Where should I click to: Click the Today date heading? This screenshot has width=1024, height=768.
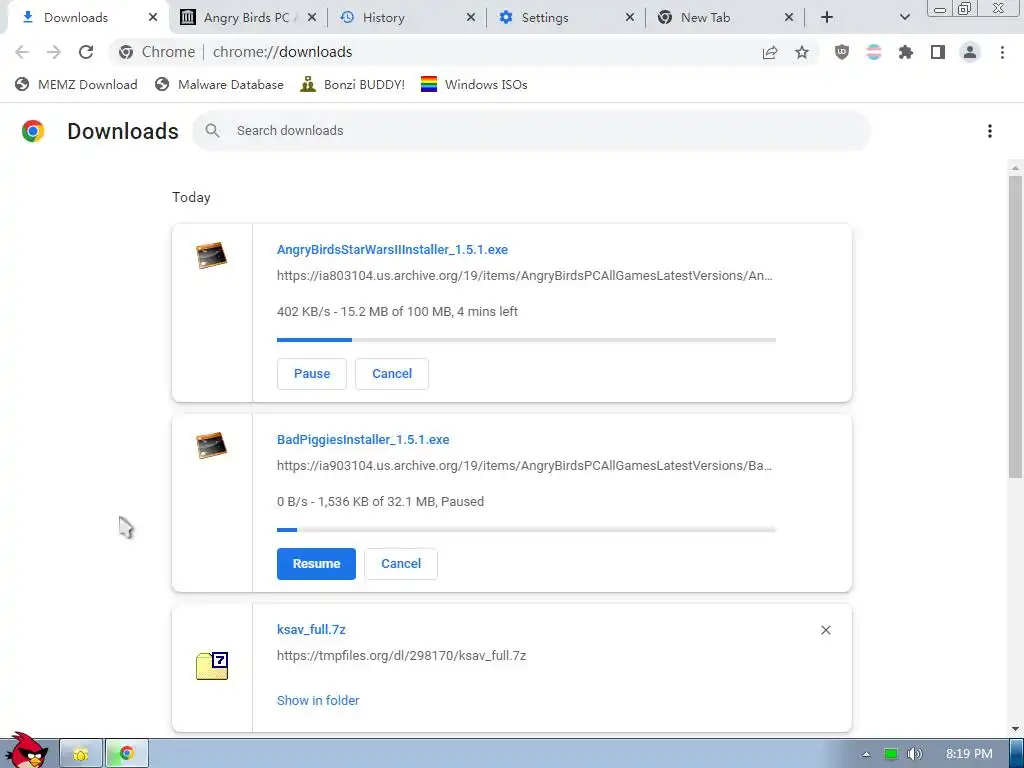191,197
